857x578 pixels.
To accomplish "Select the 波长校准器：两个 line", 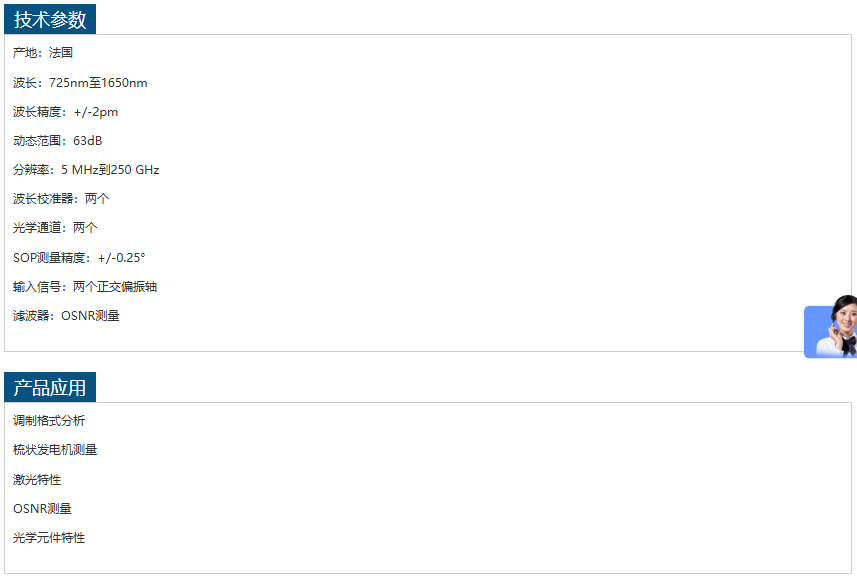I will [x=61, y=199].
